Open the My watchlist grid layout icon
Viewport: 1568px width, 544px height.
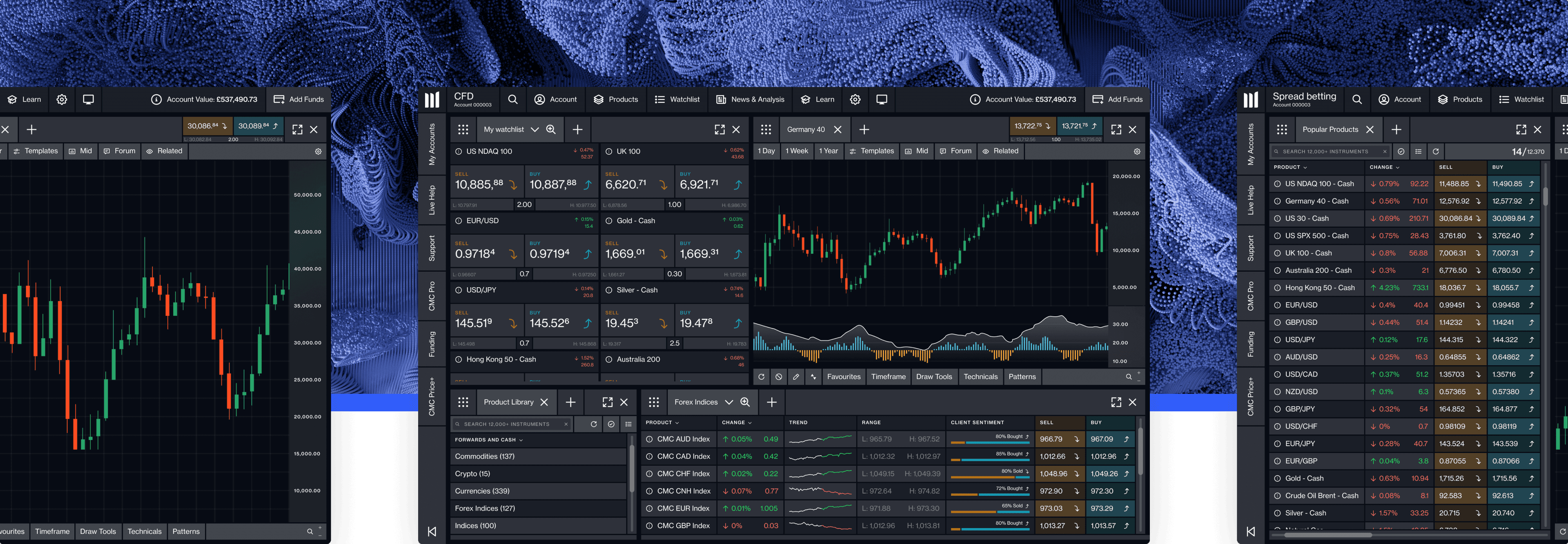(463, 129)
